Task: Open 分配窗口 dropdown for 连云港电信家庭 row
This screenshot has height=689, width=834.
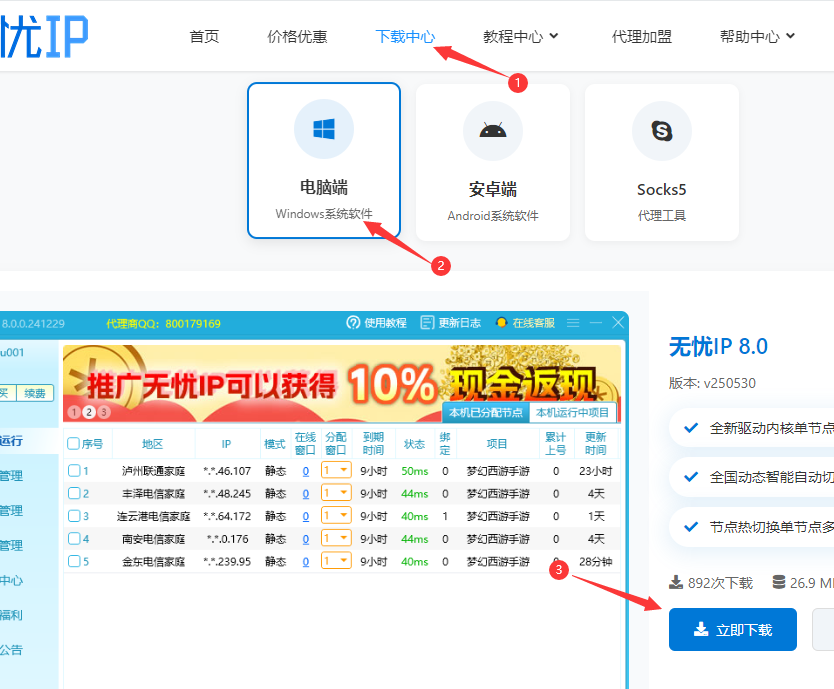Action: 336,516
